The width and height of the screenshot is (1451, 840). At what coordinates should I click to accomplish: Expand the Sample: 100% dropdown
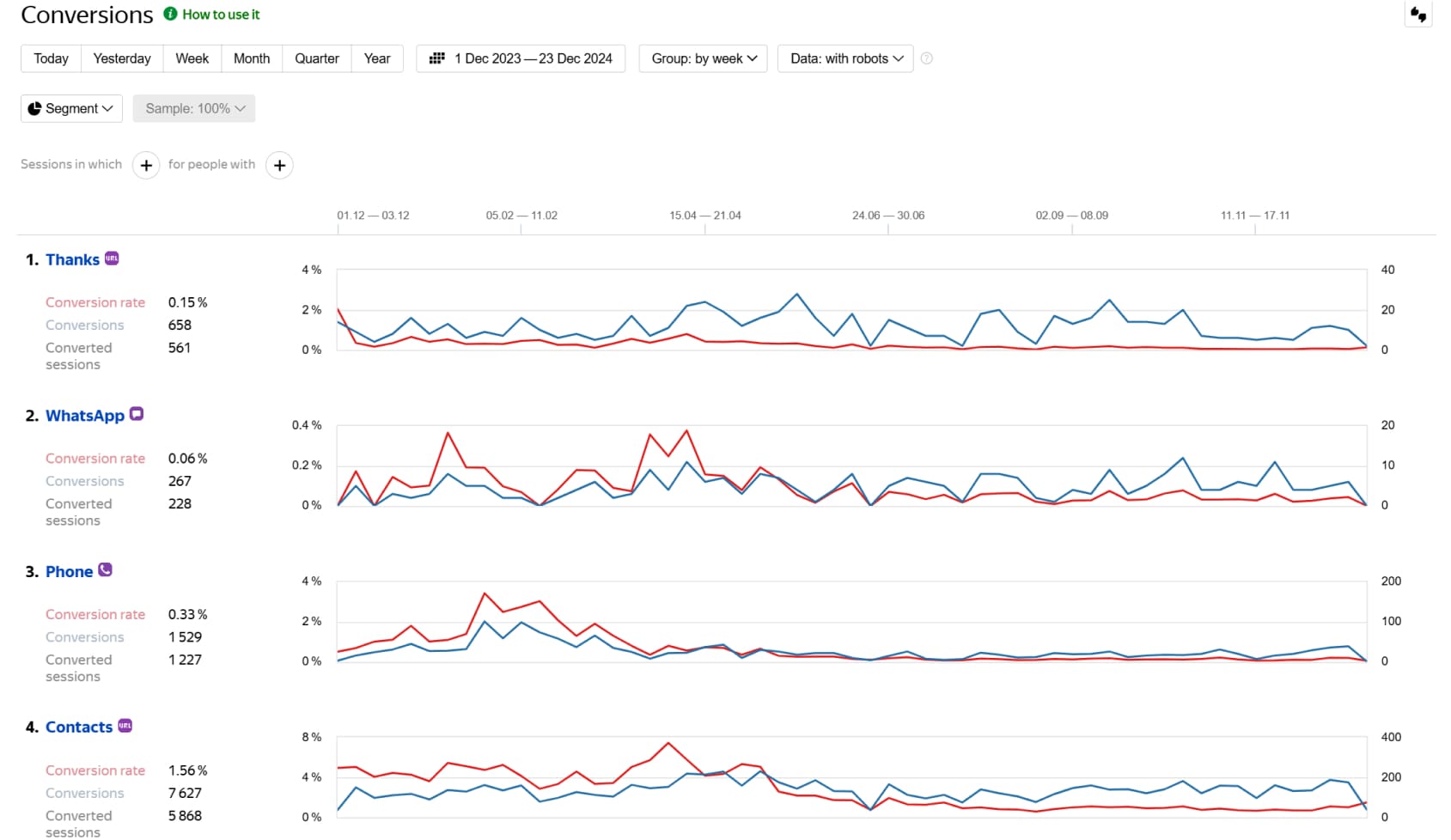click(194, 108)
